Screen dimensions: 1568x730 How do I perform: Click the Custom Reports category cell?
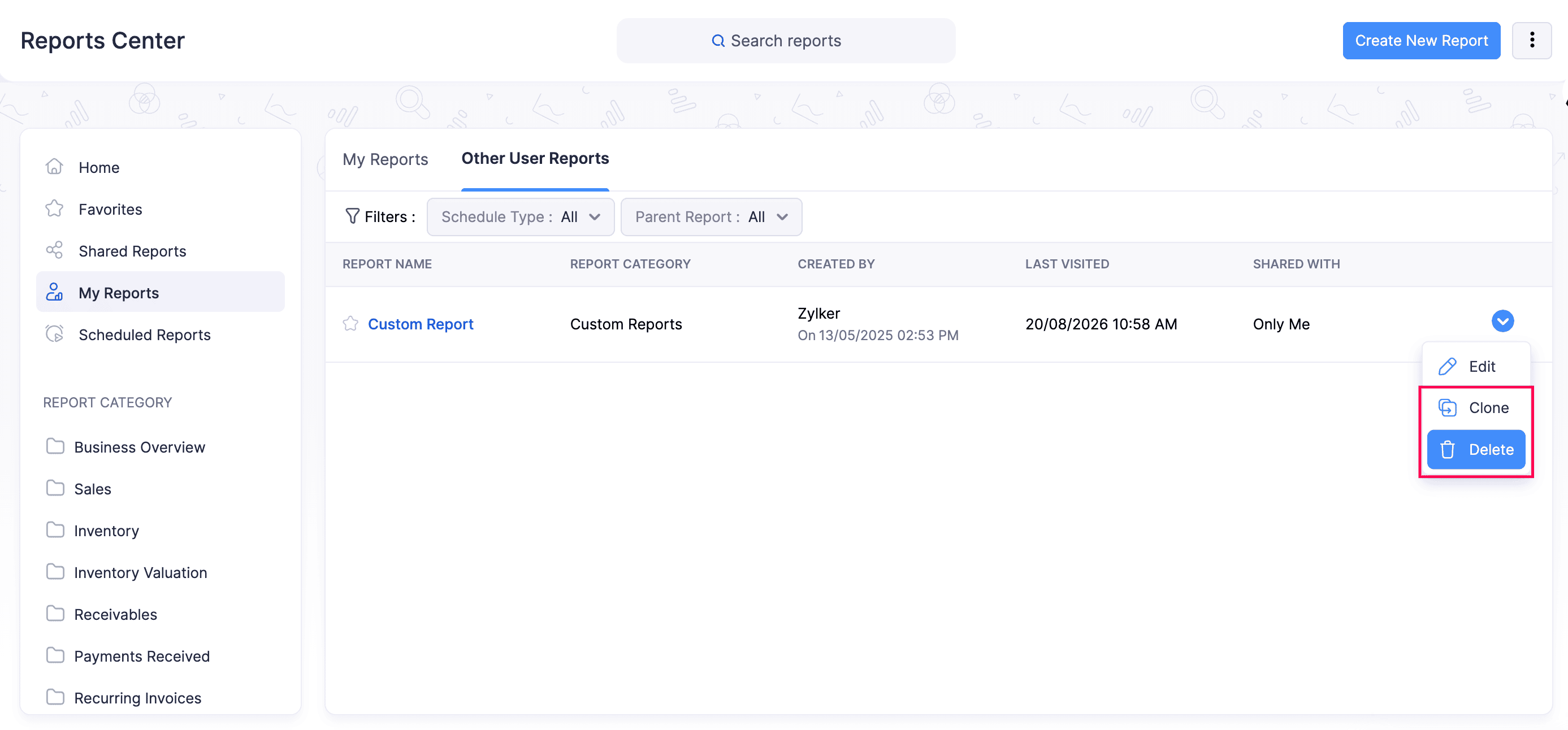pos(626,324)
